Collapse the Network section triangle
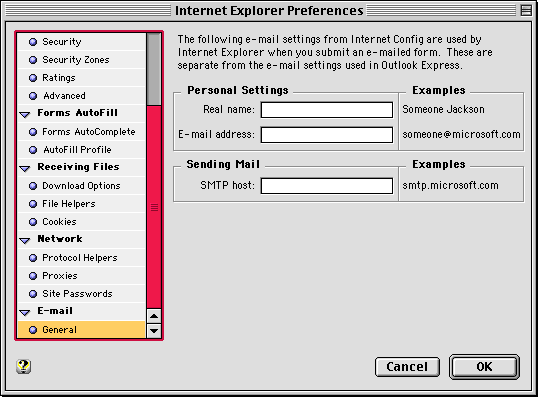 (25, 241)
